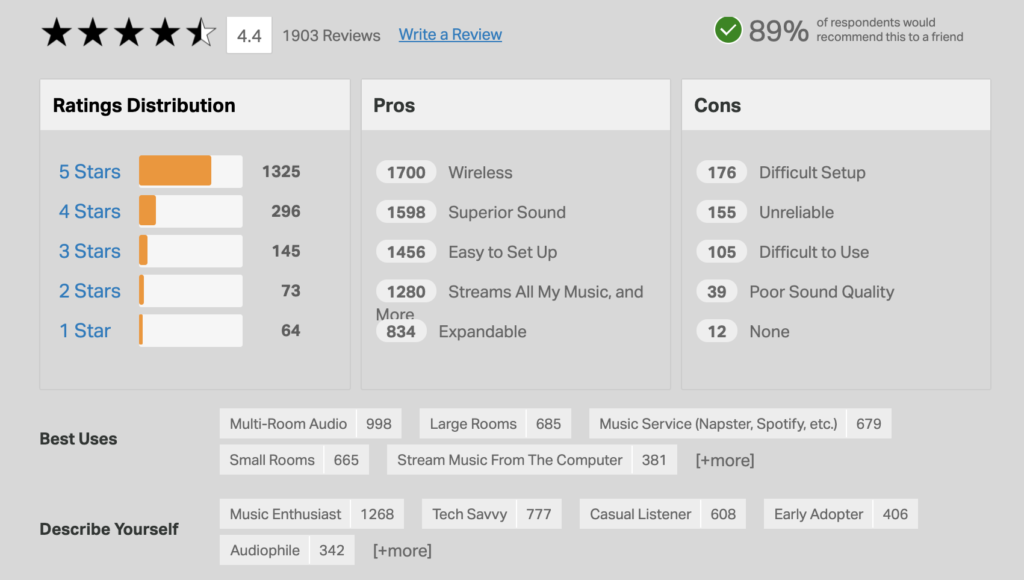The image size is (1024, 580).
Task: Click the half-filled fifth star icon
Action: (x=200, y=34)
